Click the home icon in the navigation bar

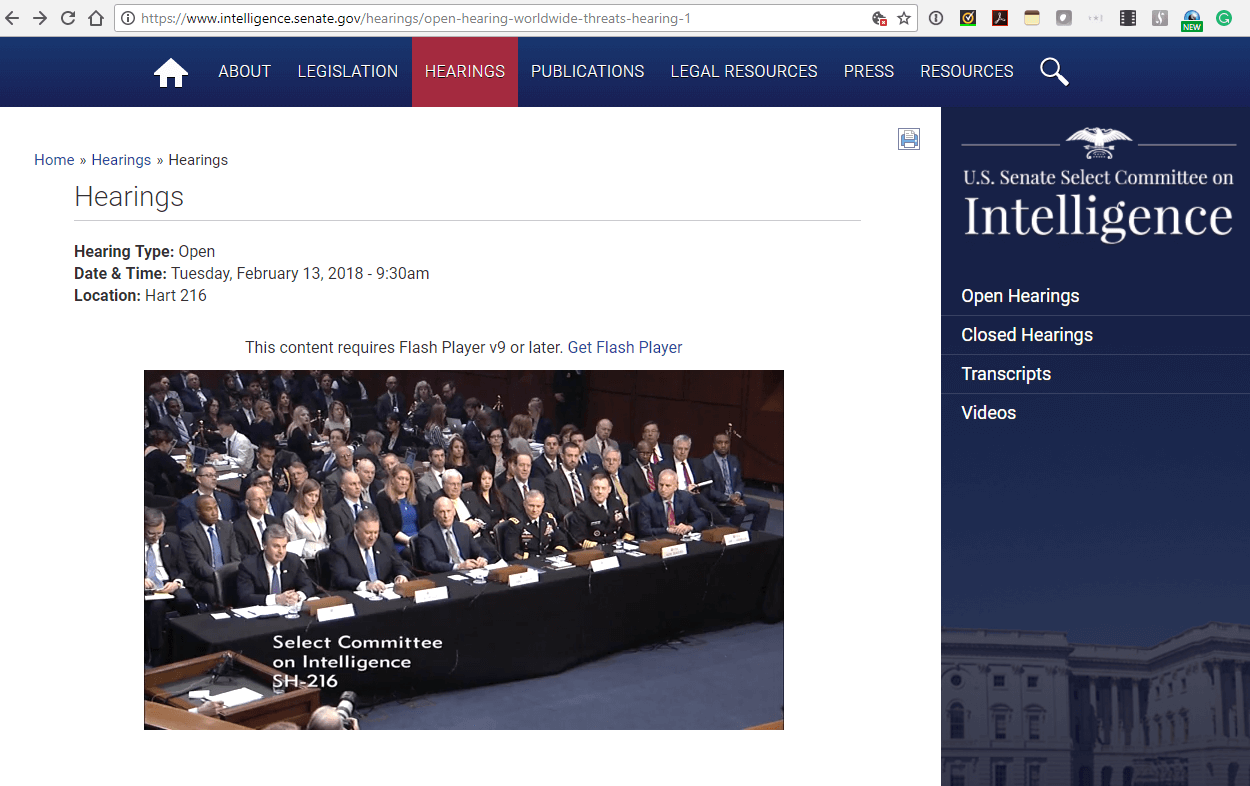point(171,70)
